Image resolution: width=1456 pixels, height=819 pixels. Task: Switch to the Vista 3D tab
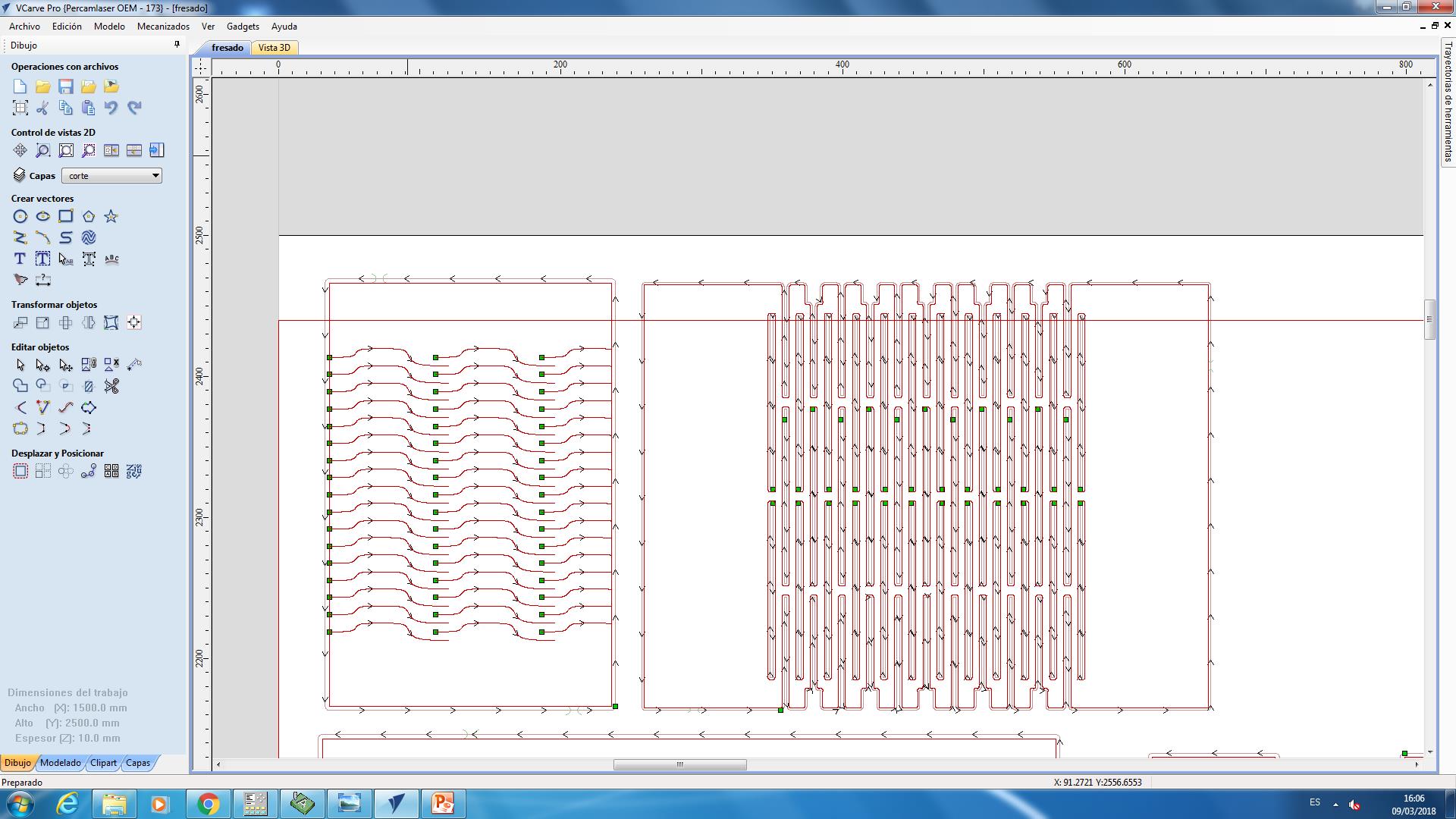tap(275, 48)
